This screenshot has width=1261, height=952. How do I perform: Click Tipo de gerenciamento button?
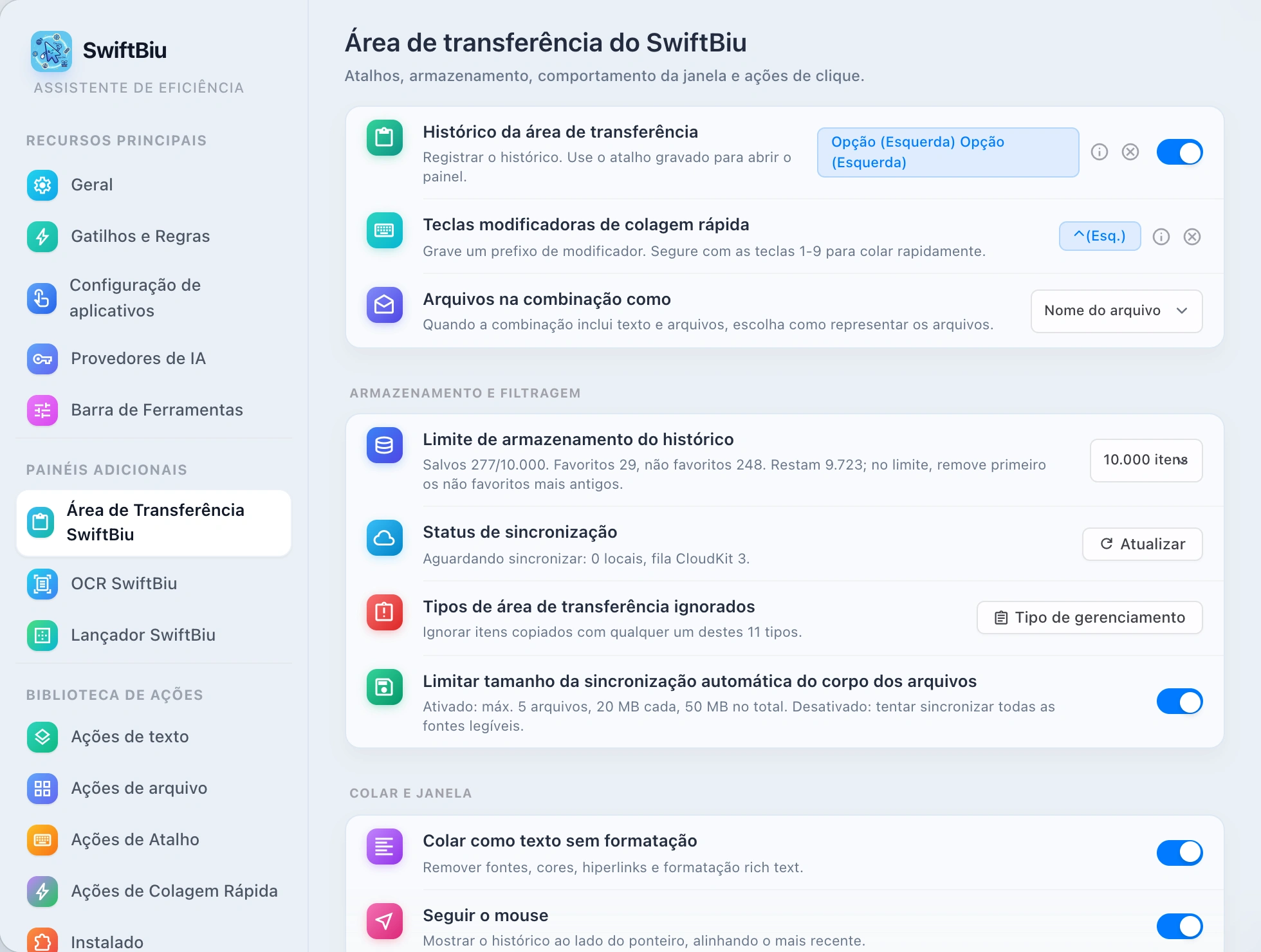coord(1089,618)
